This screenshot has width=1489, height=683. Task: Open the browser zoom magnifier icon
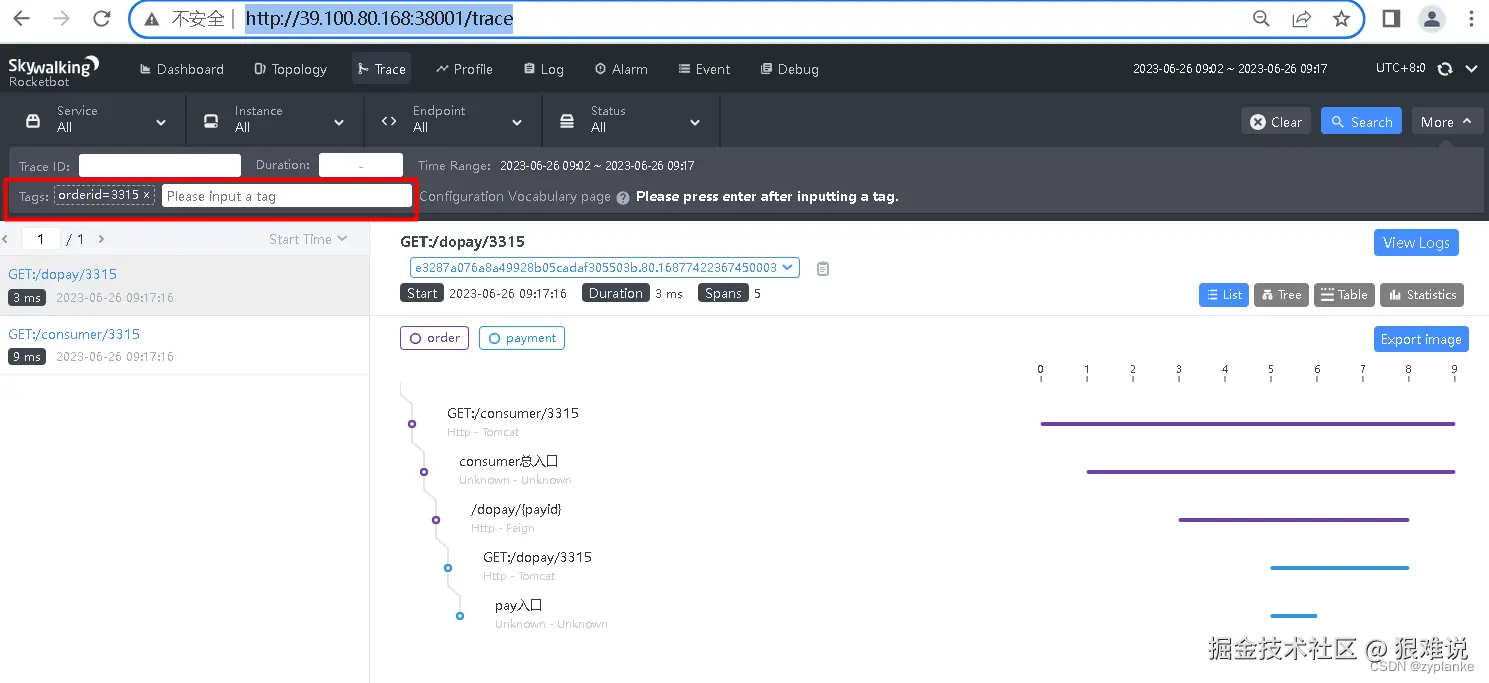point(1262,19)
